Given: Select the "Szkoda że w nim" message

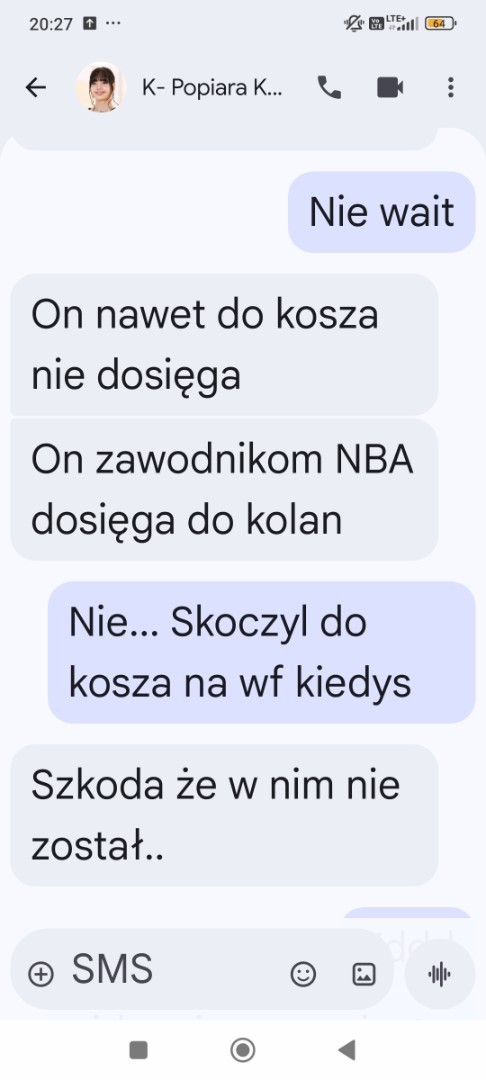Looking at the screenshot, I should click(224, 815).
